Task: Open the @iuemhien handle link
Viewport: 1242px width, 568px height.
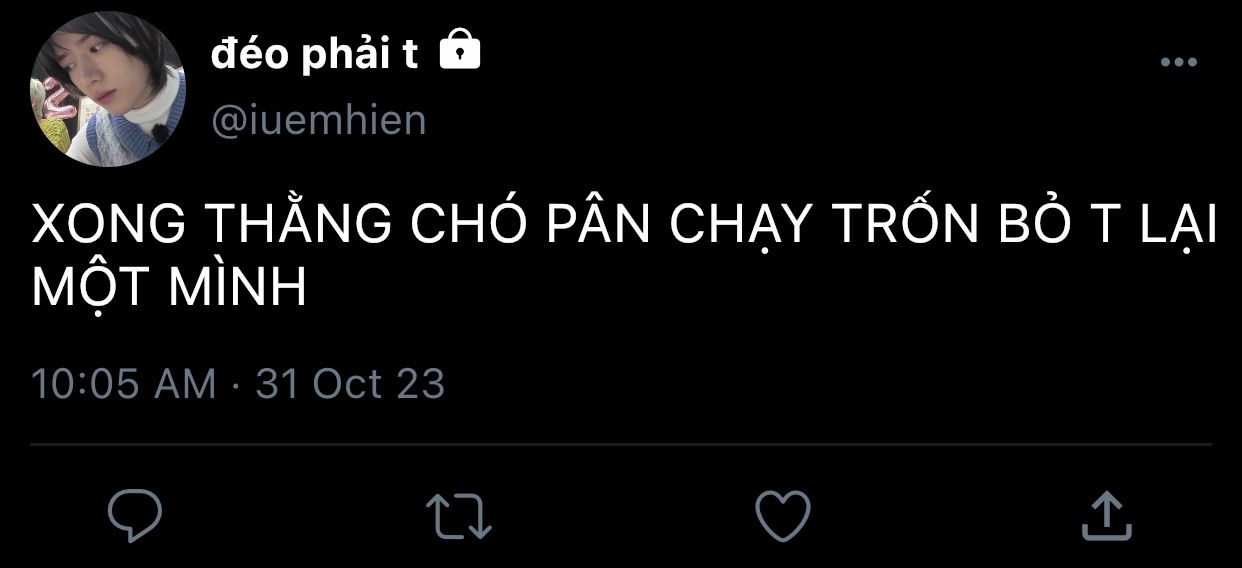Action: (318, 120)
